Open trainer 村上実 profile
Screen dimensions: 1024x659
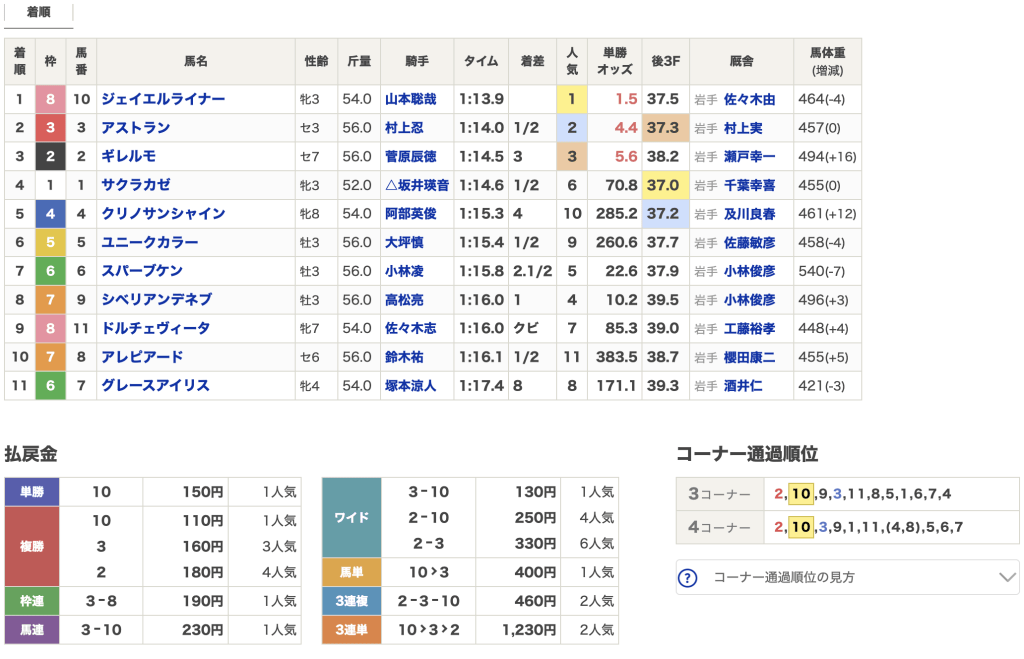tap(743, 128)
